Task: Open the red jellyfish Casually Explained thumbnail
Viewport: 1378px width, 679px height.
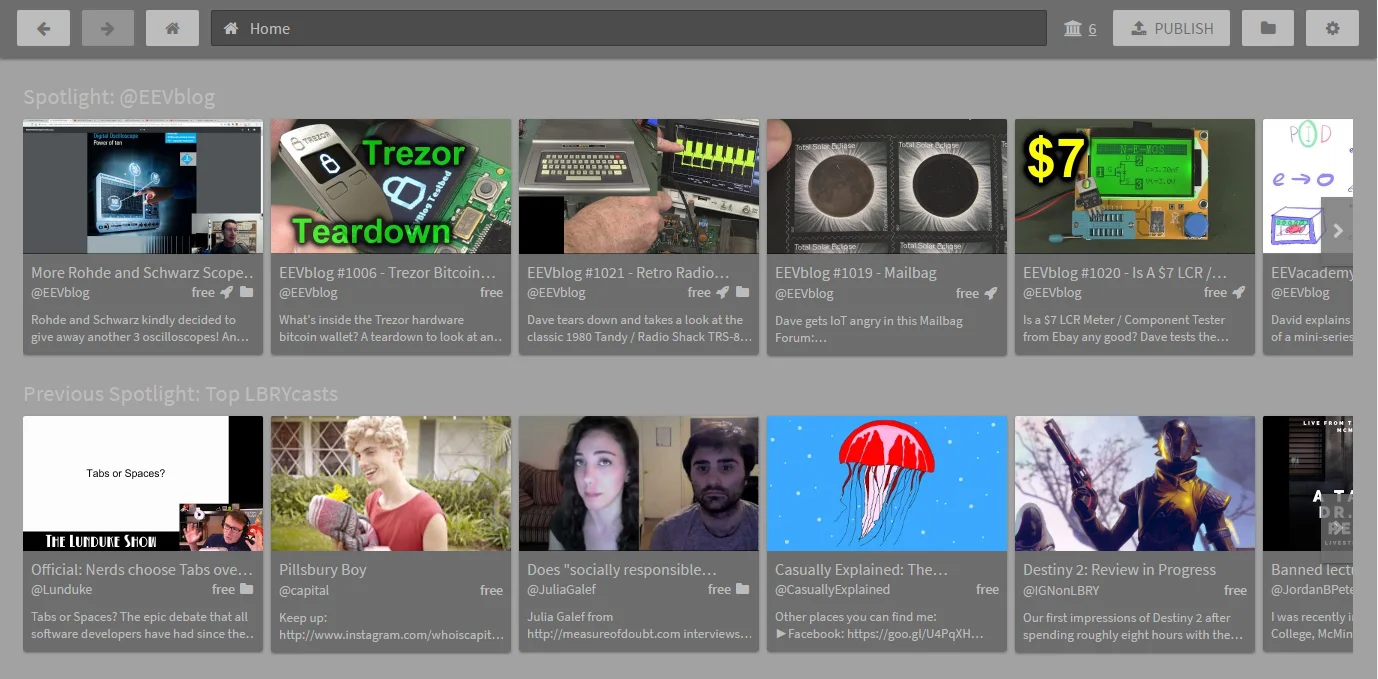Action: point(887,484)
